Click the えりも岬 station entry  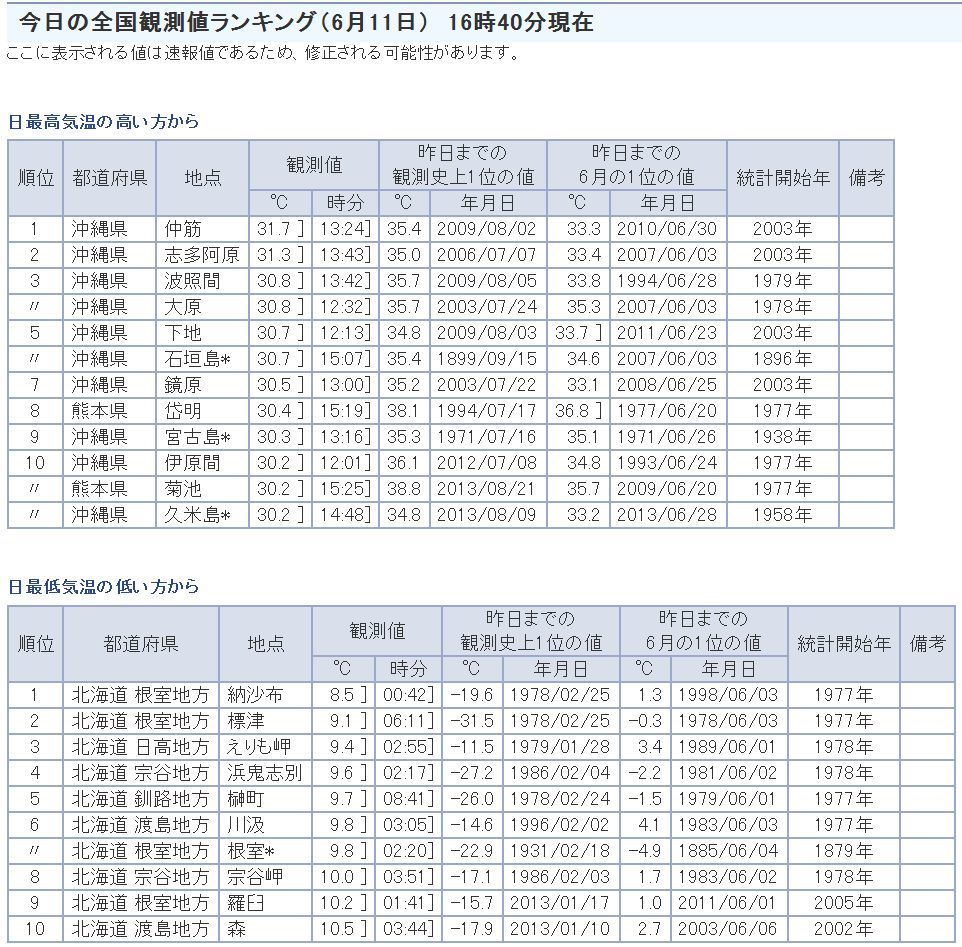(x=260, y=747)
